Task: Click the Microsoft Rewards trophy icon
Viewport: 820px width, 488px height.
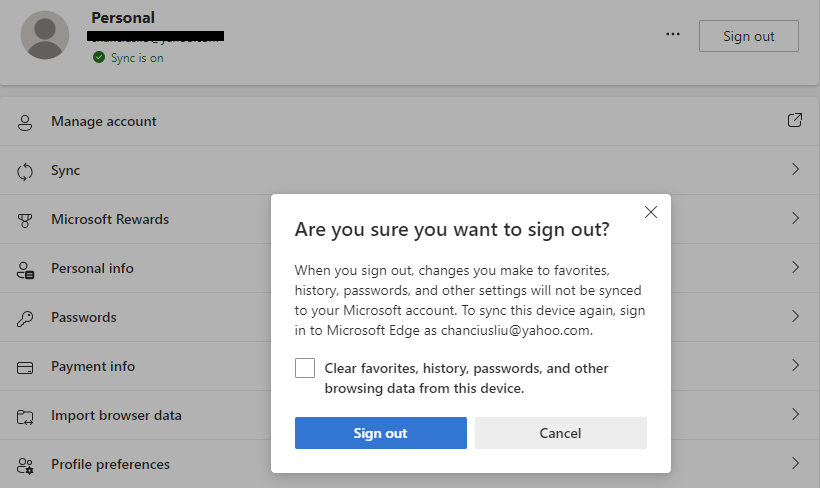Action: (x=26, y=220)
